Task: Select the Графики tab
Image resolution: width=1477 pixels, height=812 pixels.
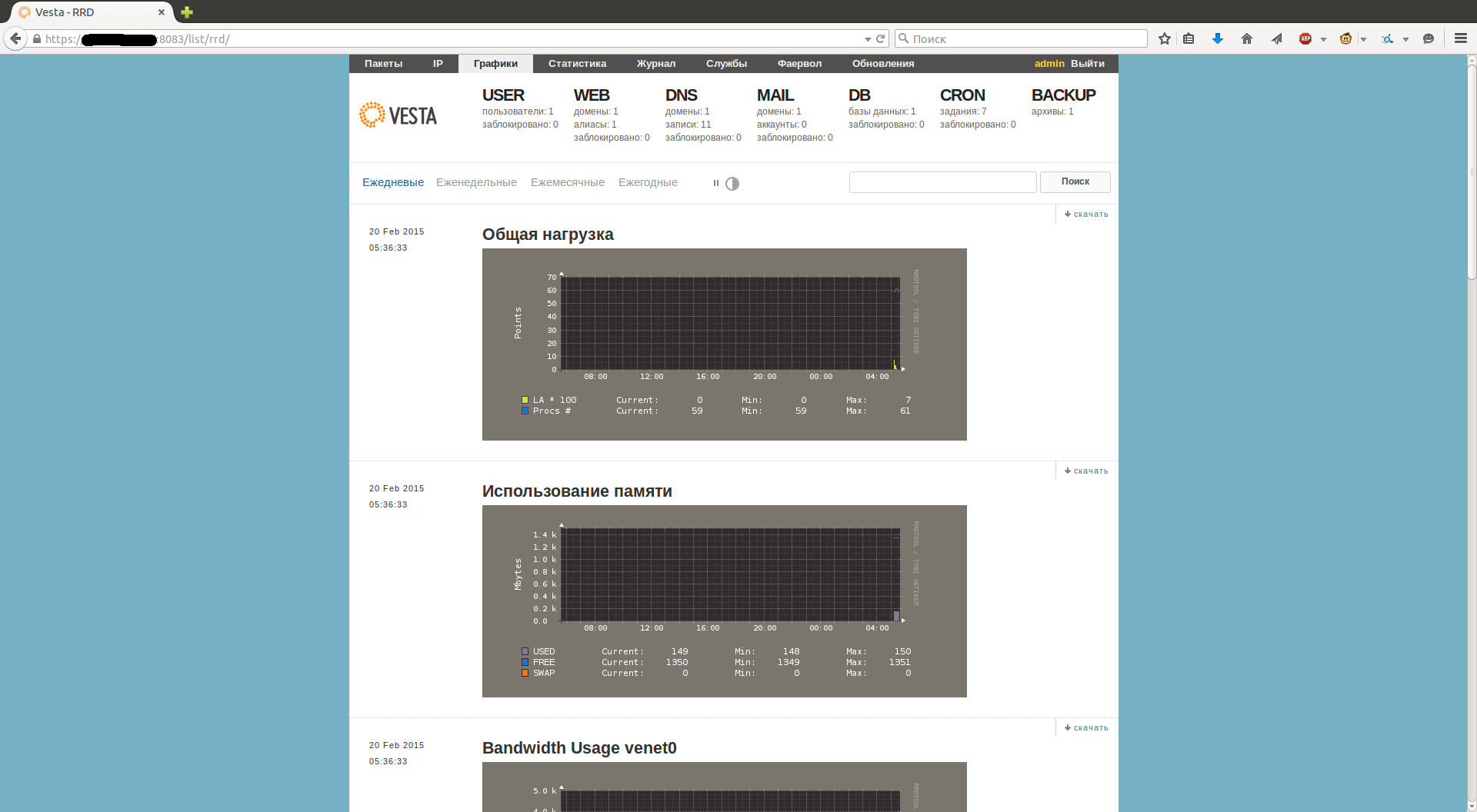Action: [495, 64]
